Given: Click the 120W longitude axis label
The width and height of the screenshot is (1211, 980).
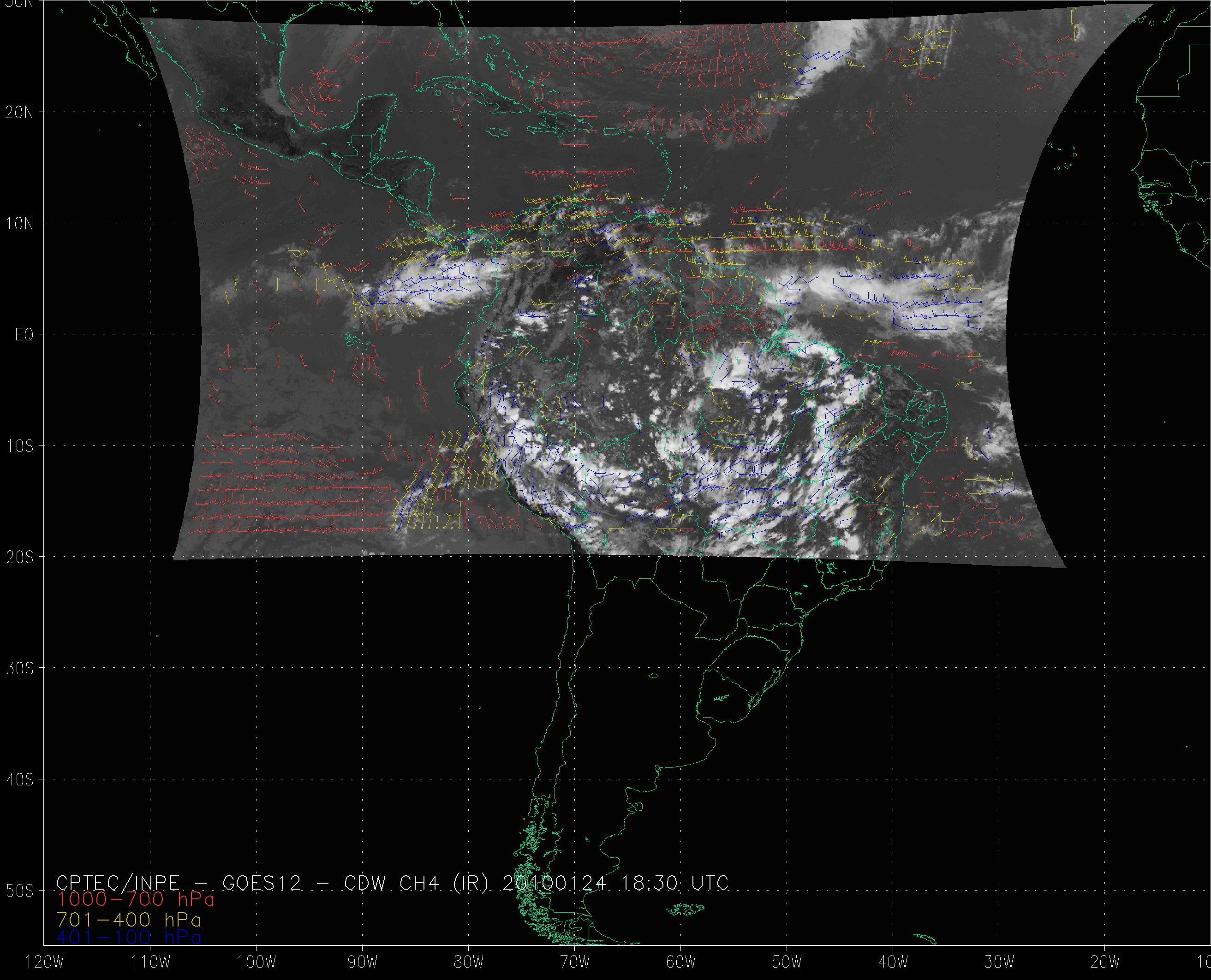Looking at the screenshot, I should 45,962.
